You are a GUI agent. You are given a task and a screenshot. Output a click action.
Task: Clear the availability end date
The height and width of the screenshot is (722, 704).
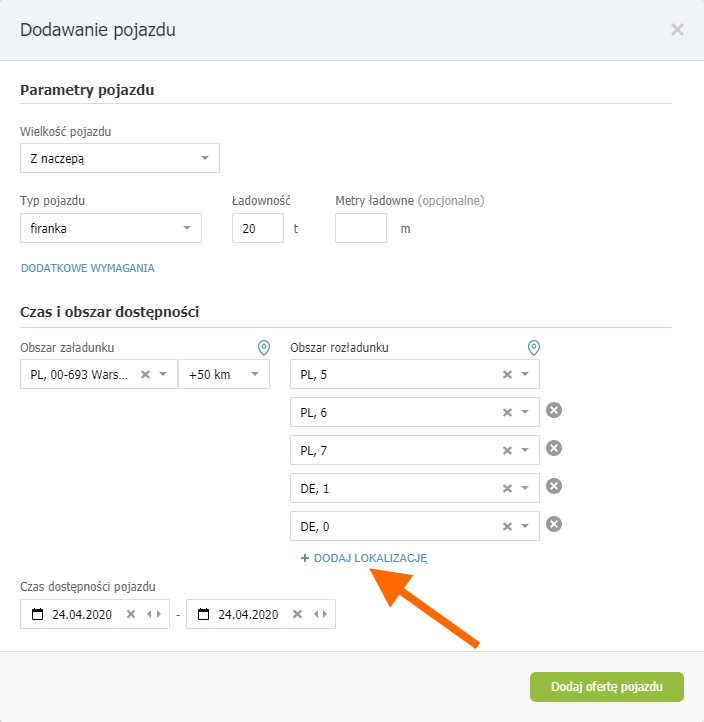[x=297, y=614]
